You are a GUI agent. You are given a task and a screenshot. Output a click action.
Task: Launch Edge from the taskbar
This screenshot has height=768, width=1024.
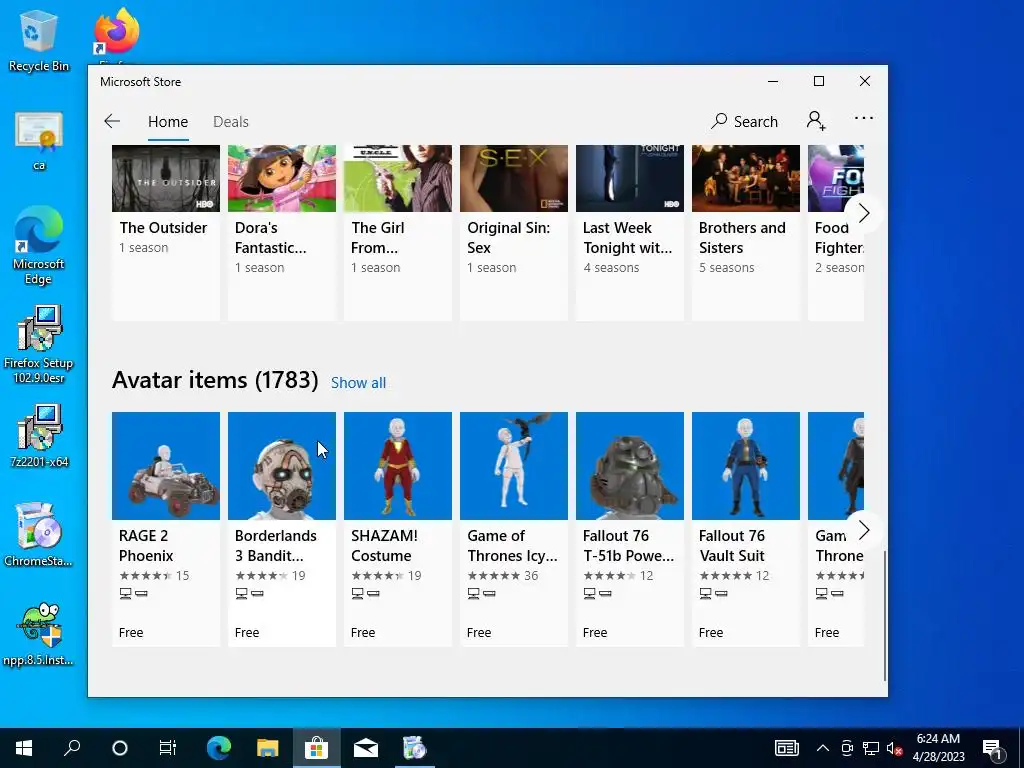pos(219,748)
